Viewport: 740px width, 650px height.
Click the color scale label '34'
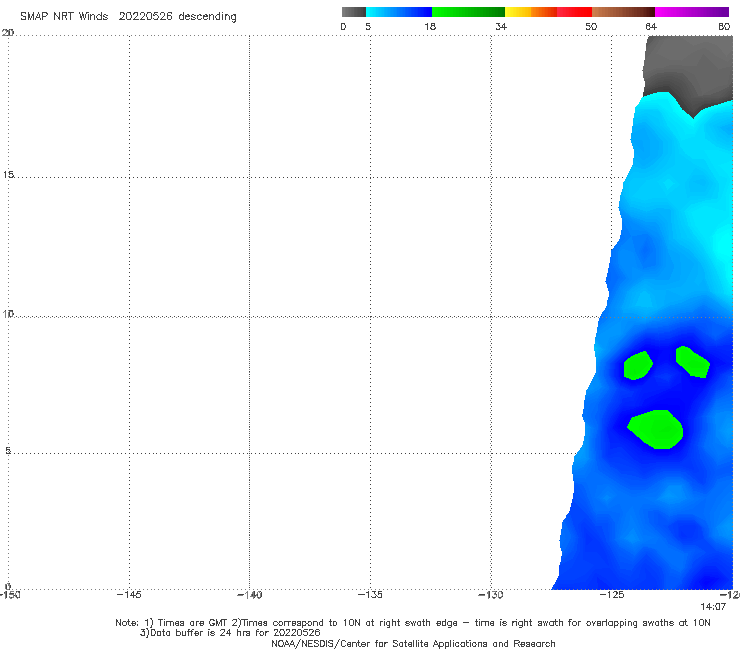[501, 27]
